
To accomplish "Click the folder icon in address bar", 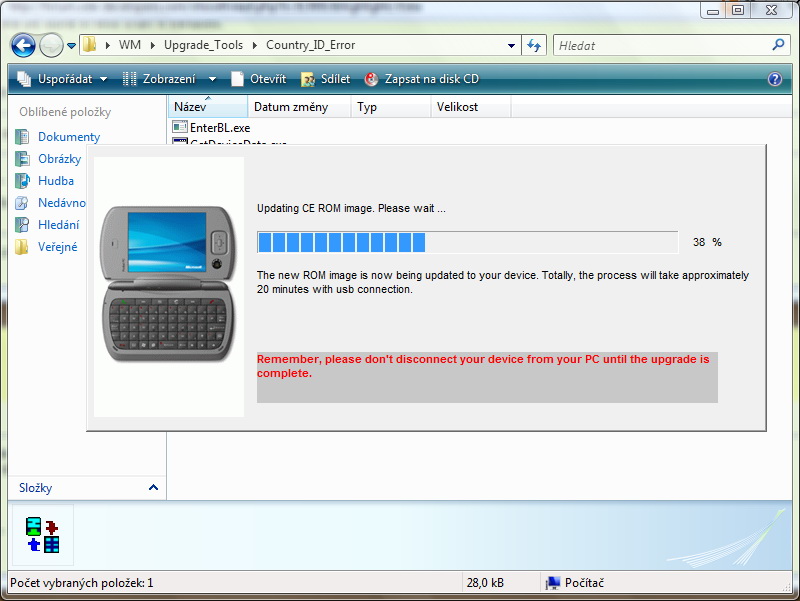I will pyautogui.click(x=89, y=45).
